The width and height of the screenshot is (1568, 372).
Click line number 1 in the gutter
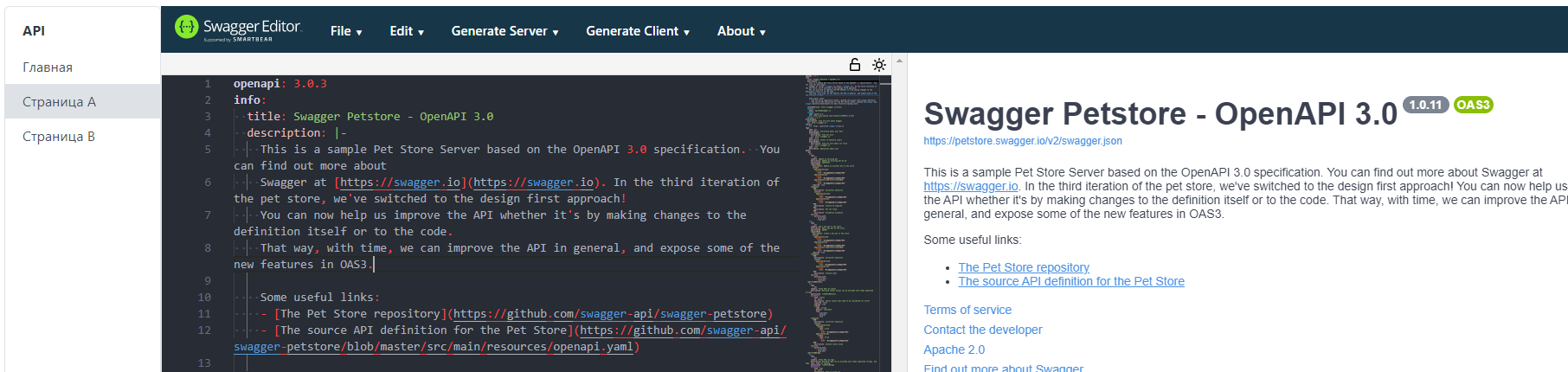[x=208, y=84]
